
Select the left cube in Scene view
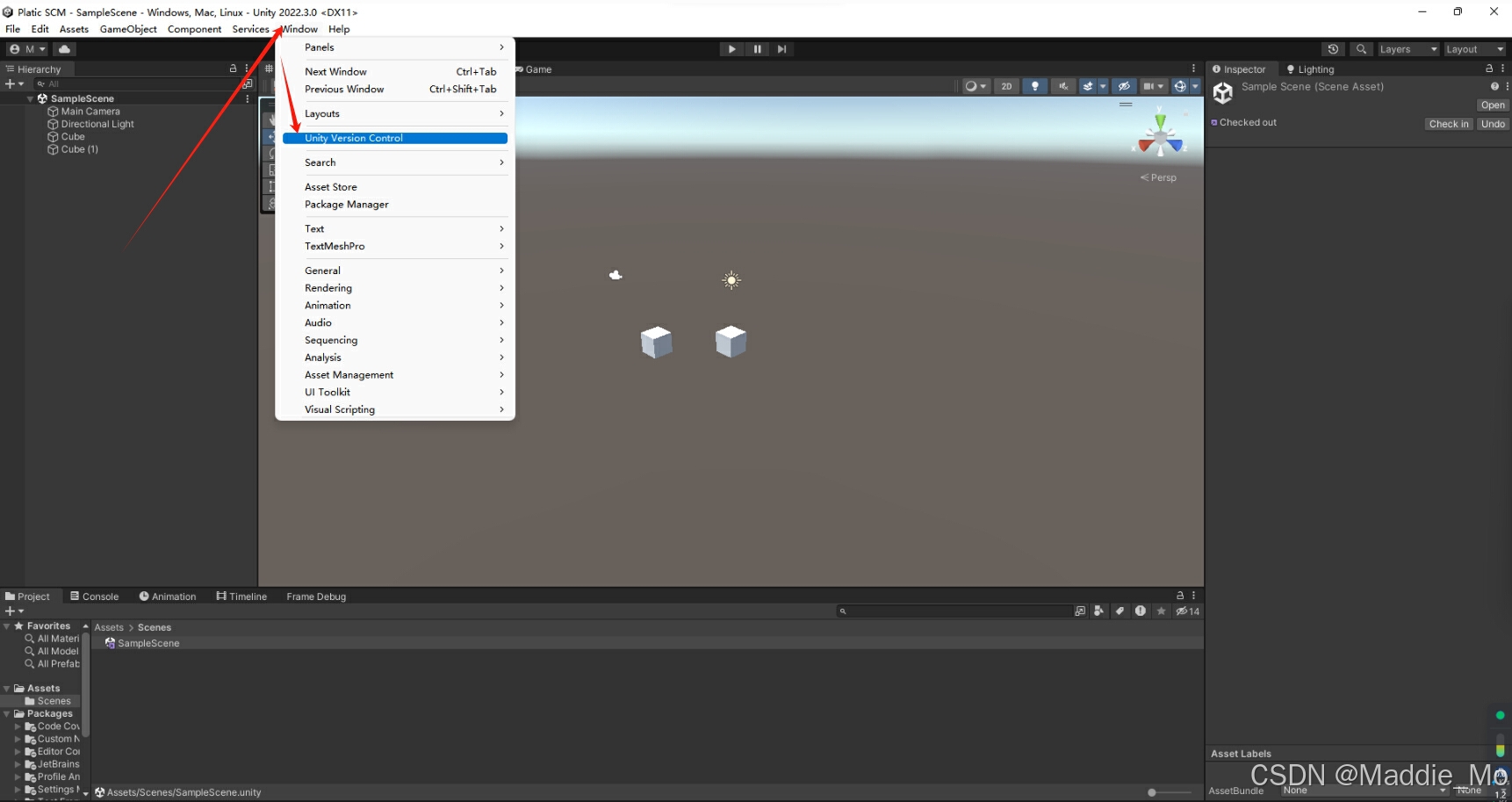tap(657, 342)
